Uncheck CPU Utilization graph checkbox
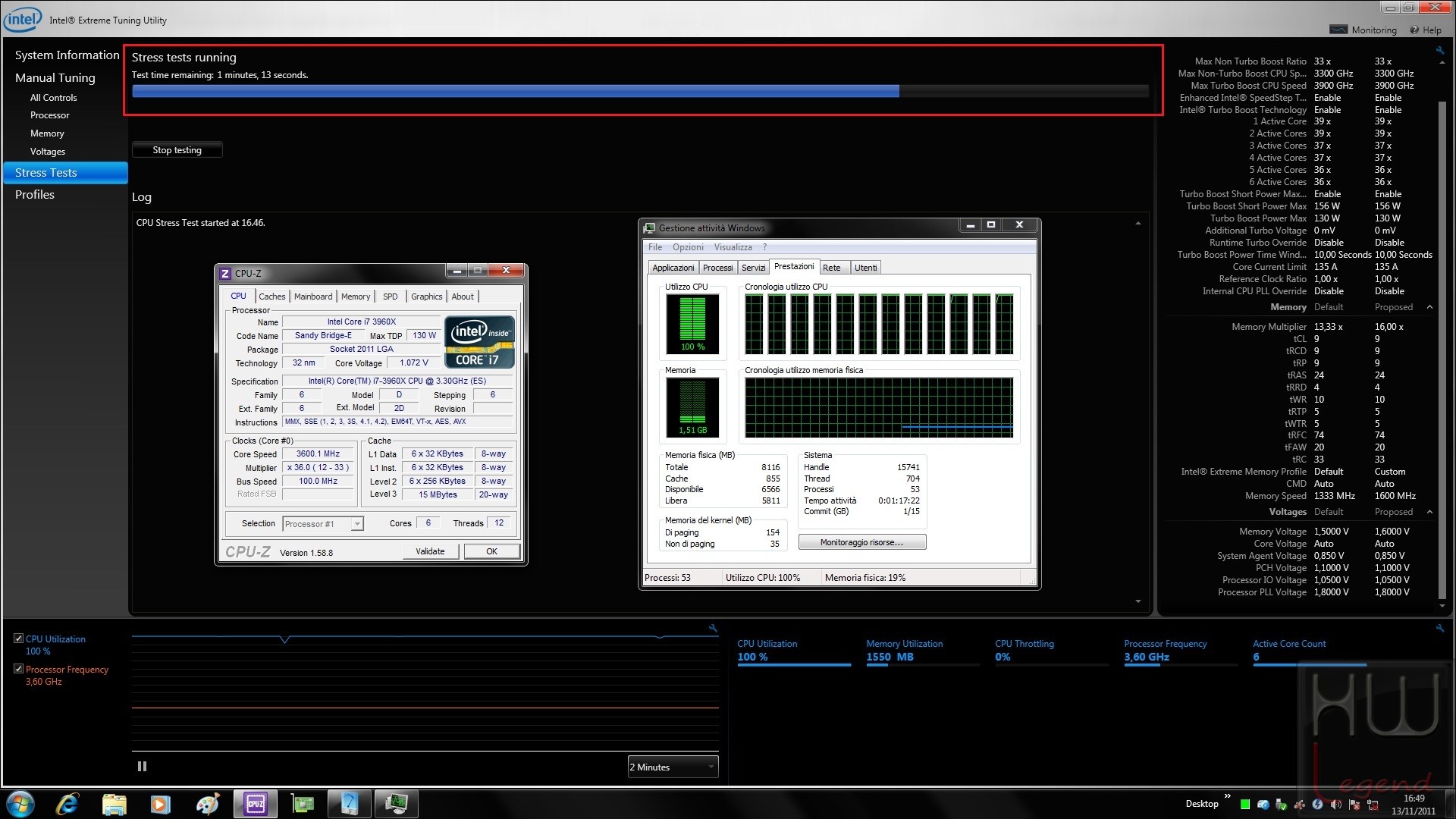Viewport: 1456px width, 819px height. coord(19,639)
